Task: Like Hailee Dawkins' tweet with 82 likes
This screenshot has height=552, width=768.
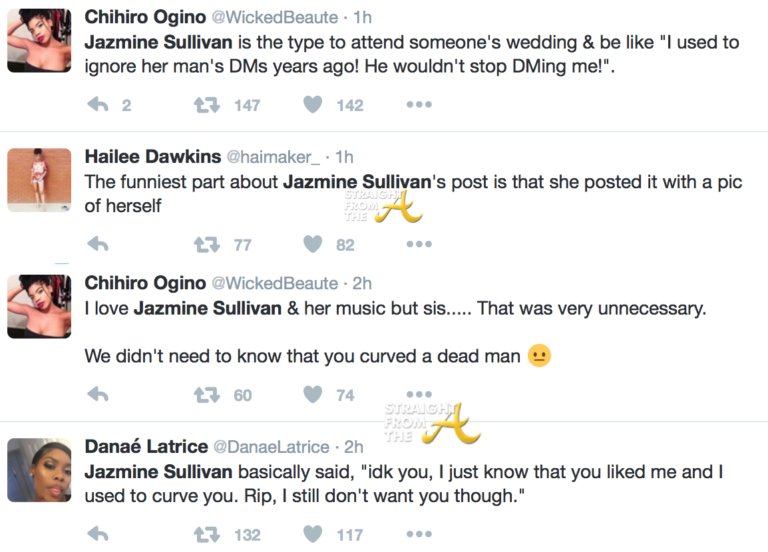Action: pyautogui.click(x=313, y=243)
